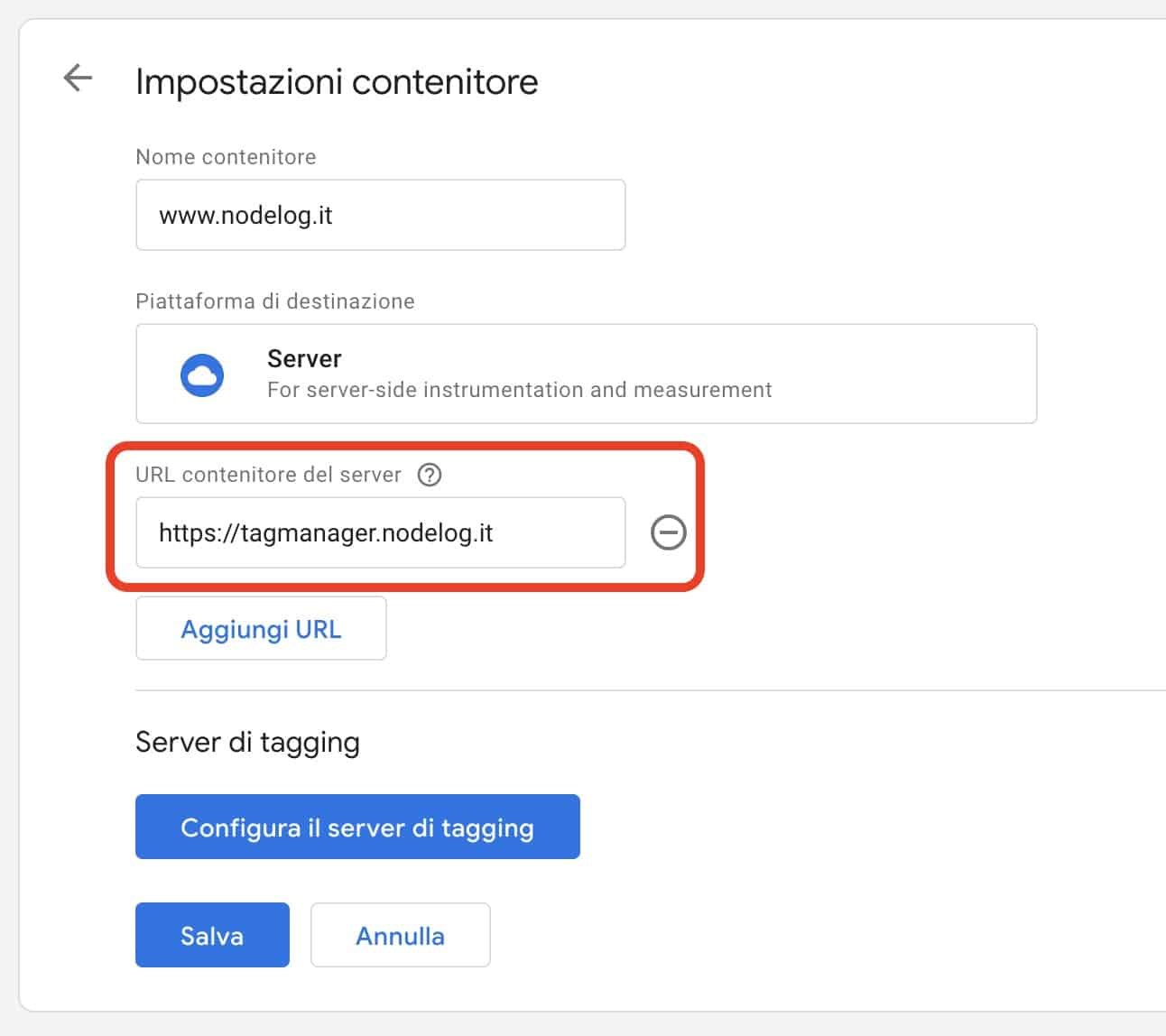The image size is (1166, 1036).
Task: Cancel changes using Annulla
Action: (400, 935)
